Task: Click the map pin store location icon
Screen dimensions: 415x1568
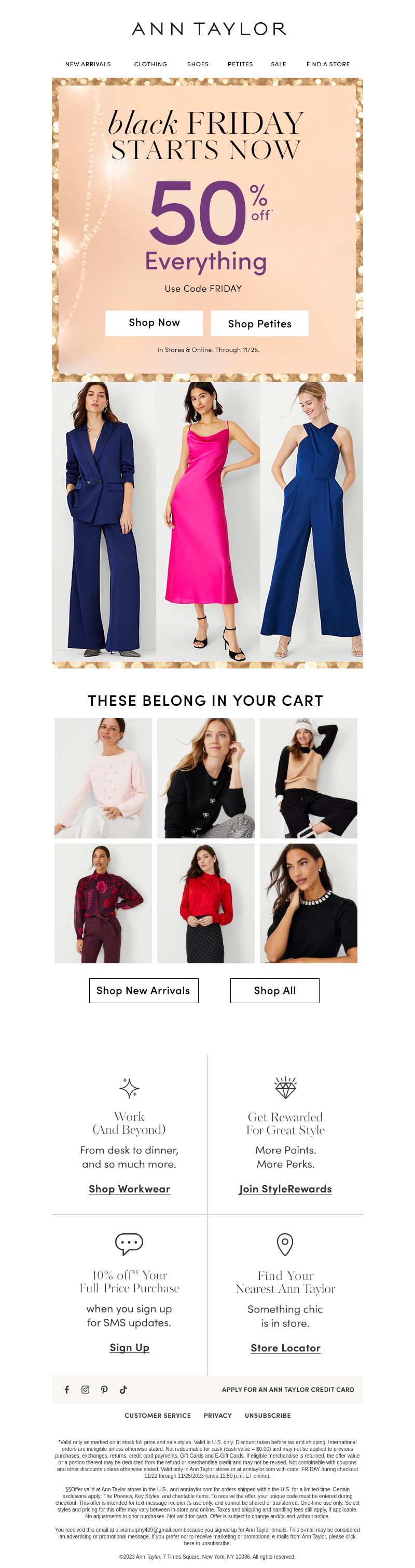Action: [x=285, y=1245]
